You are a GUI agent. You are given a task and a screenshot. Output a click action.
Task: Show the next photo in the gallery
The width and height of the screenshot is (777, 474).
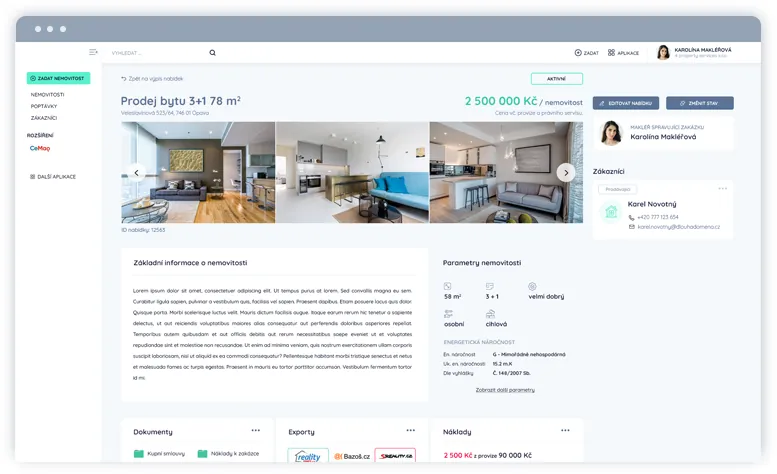pyautogui.click(x=566, y=172)
